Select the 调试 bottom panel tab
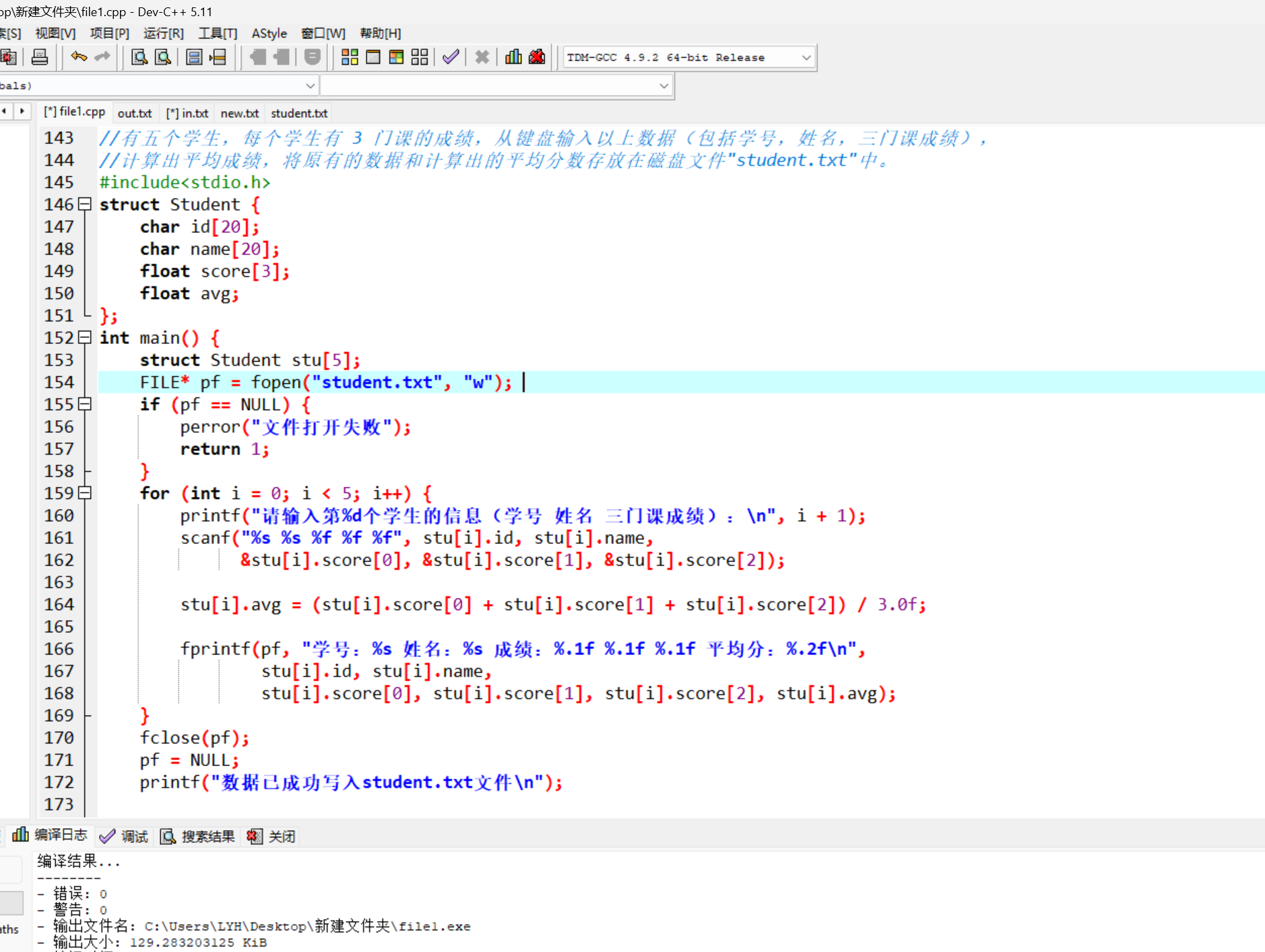 coord(123,836)
